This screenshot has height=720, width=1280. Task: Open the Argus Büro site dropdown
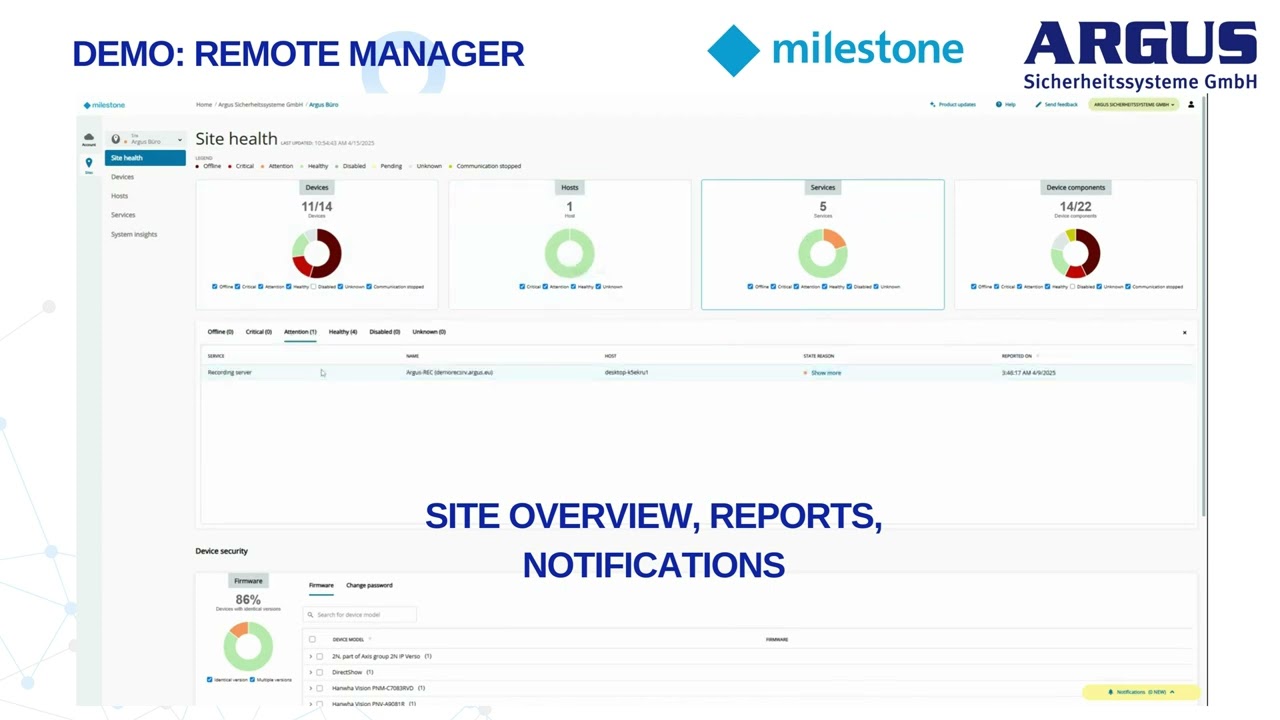147,139
